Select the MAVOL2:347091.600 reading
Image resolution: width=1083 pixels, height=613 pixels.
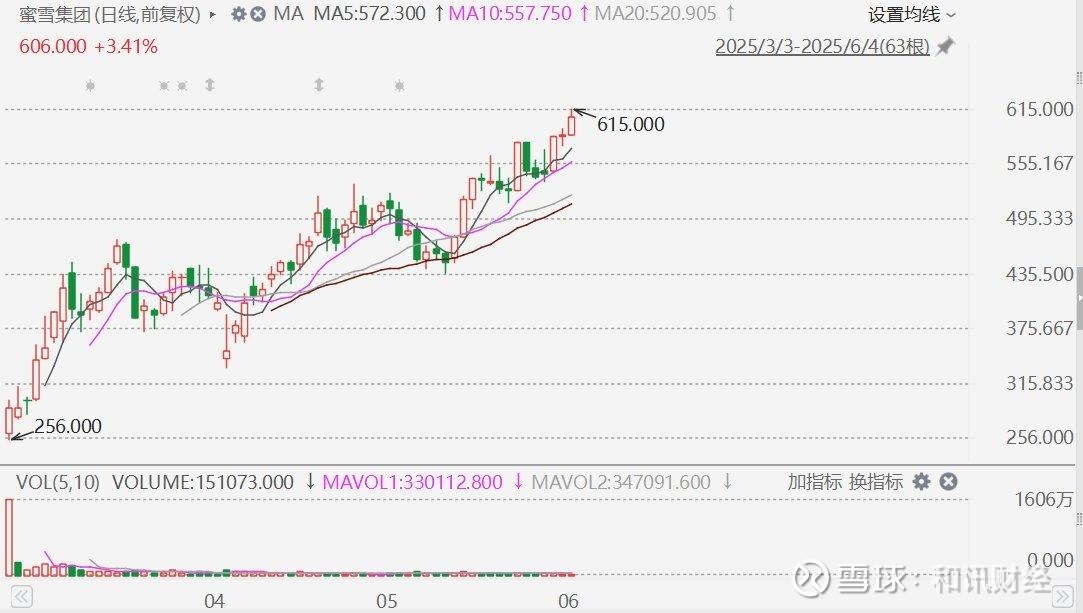(x=620, y=482)
